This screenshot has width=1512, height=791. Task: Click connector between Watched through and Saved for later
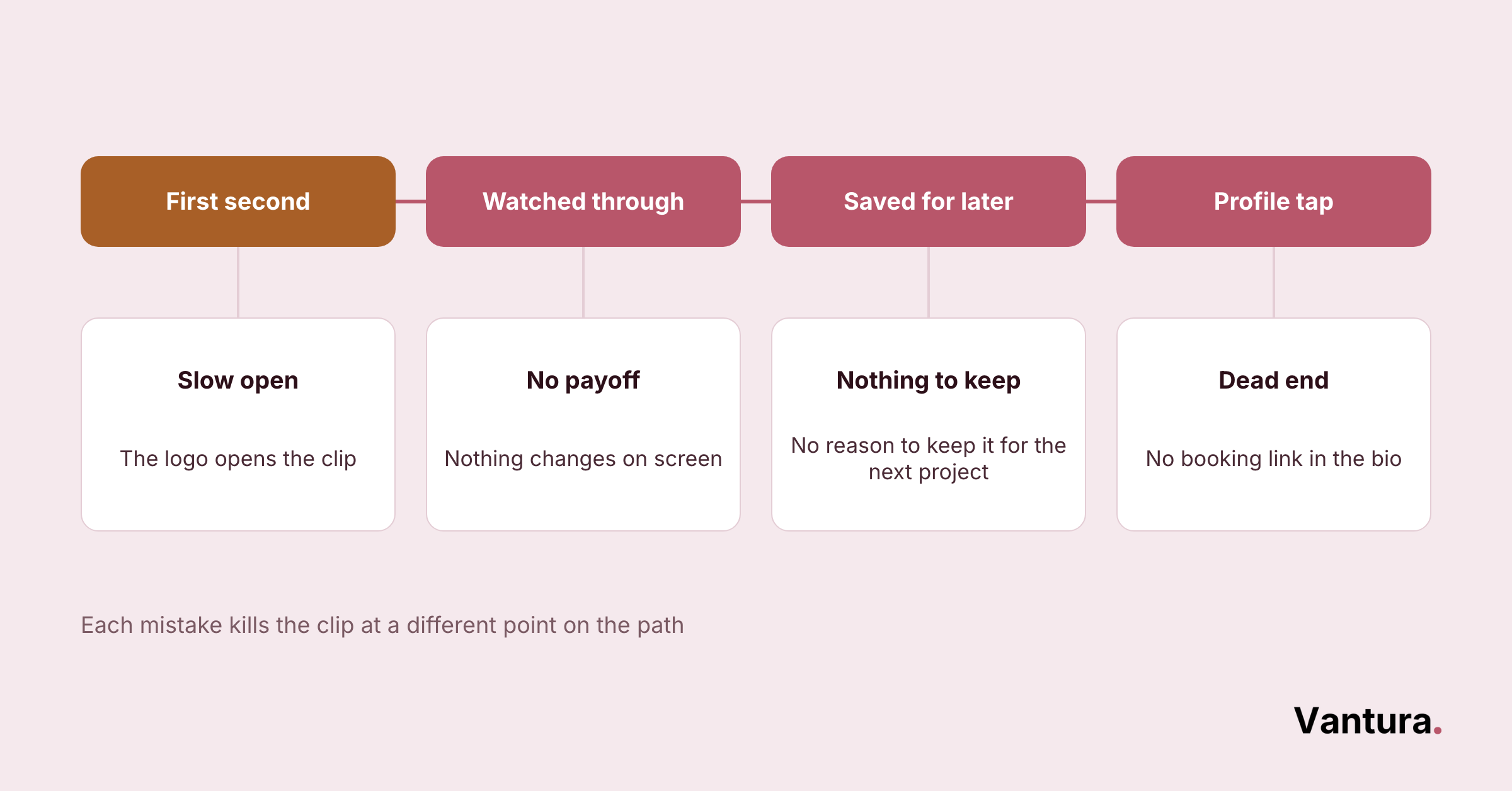(756, 202)
